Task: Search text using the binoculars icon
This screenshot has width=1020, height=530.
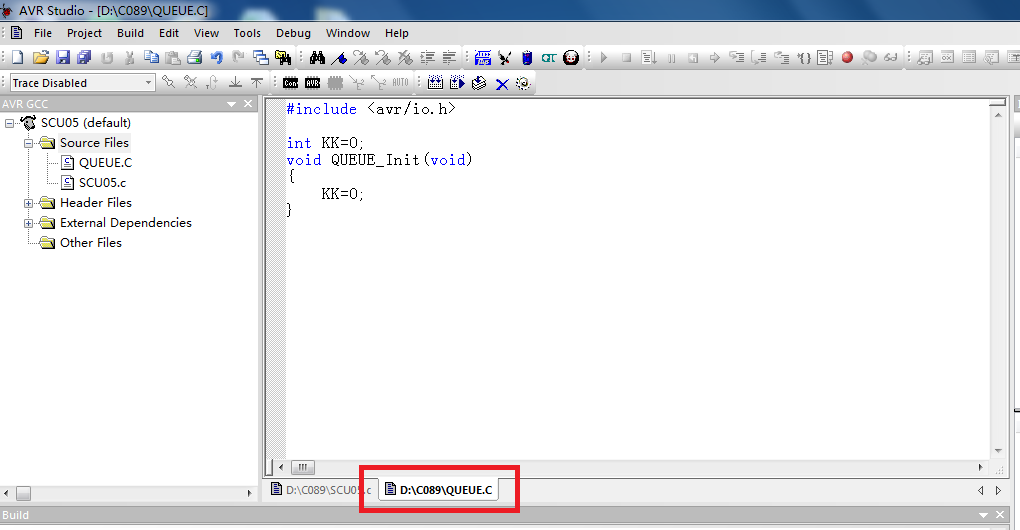Action: click(x=317, y=57)
